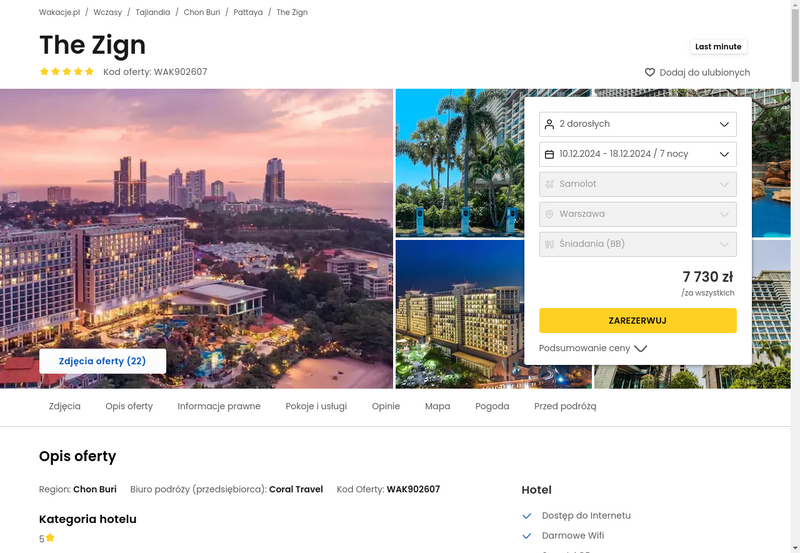Open Zdjęcia oferty (22) gallery button

click(103, 361)
